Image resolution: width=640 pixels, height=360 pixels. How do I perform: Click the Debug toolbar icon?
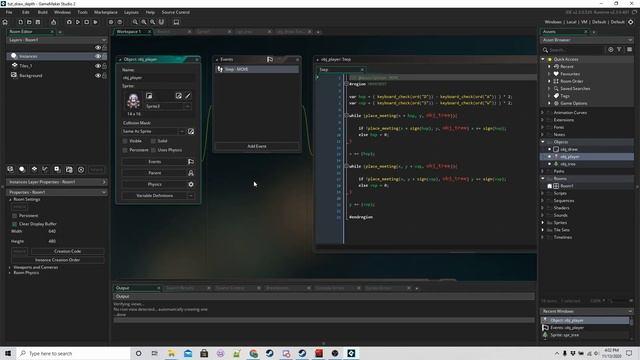click(69, 22)
